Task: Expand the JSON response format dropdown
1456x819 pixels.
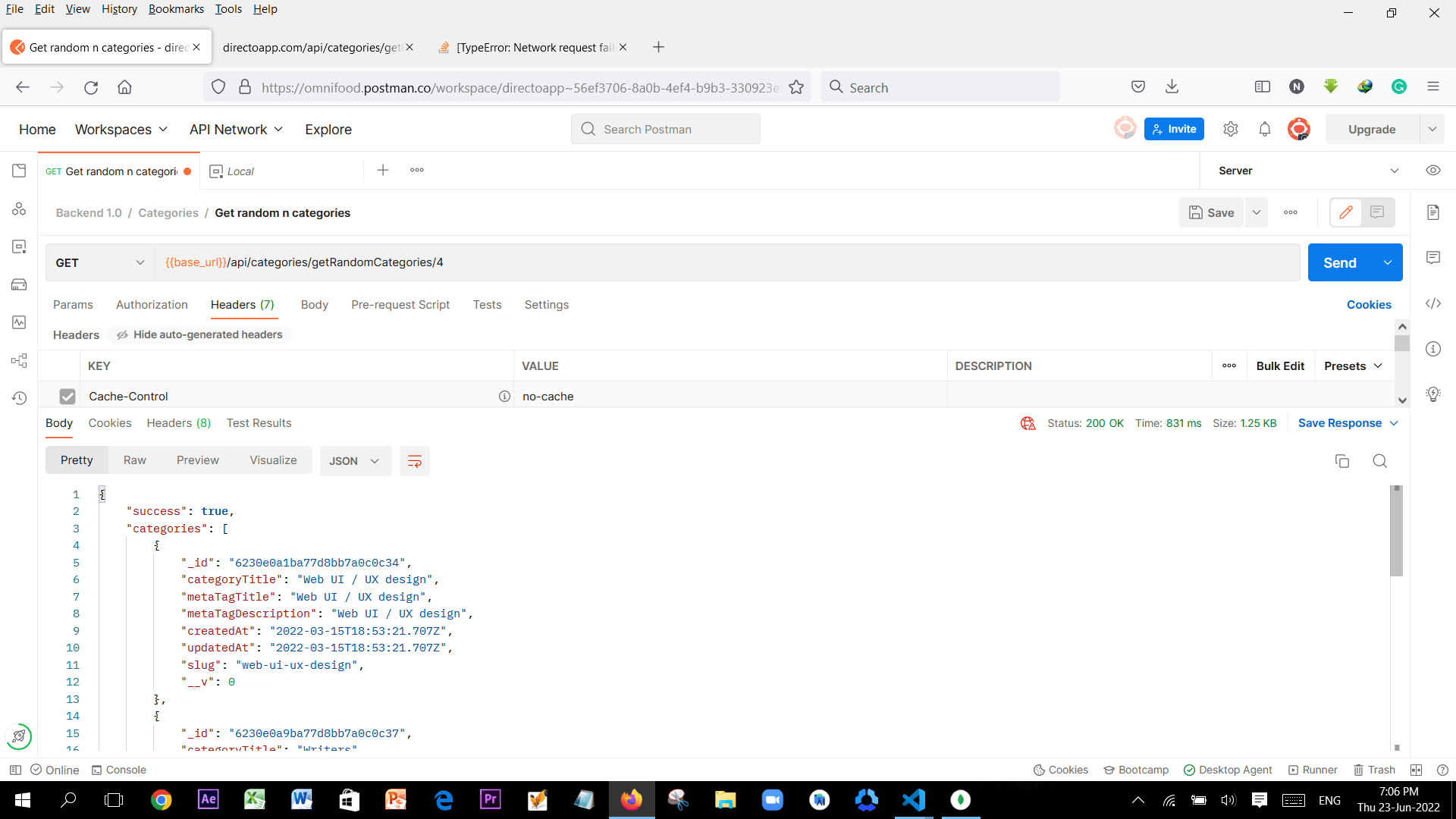Action: pos(355,460)
